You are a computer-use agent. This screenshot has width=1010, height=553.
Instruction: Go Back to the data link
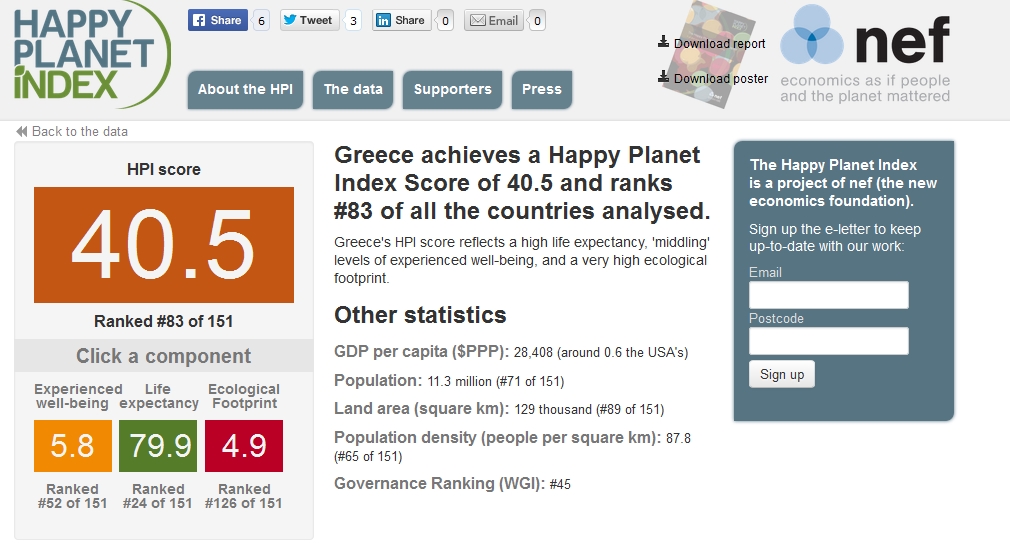click(x=80, y=131)
